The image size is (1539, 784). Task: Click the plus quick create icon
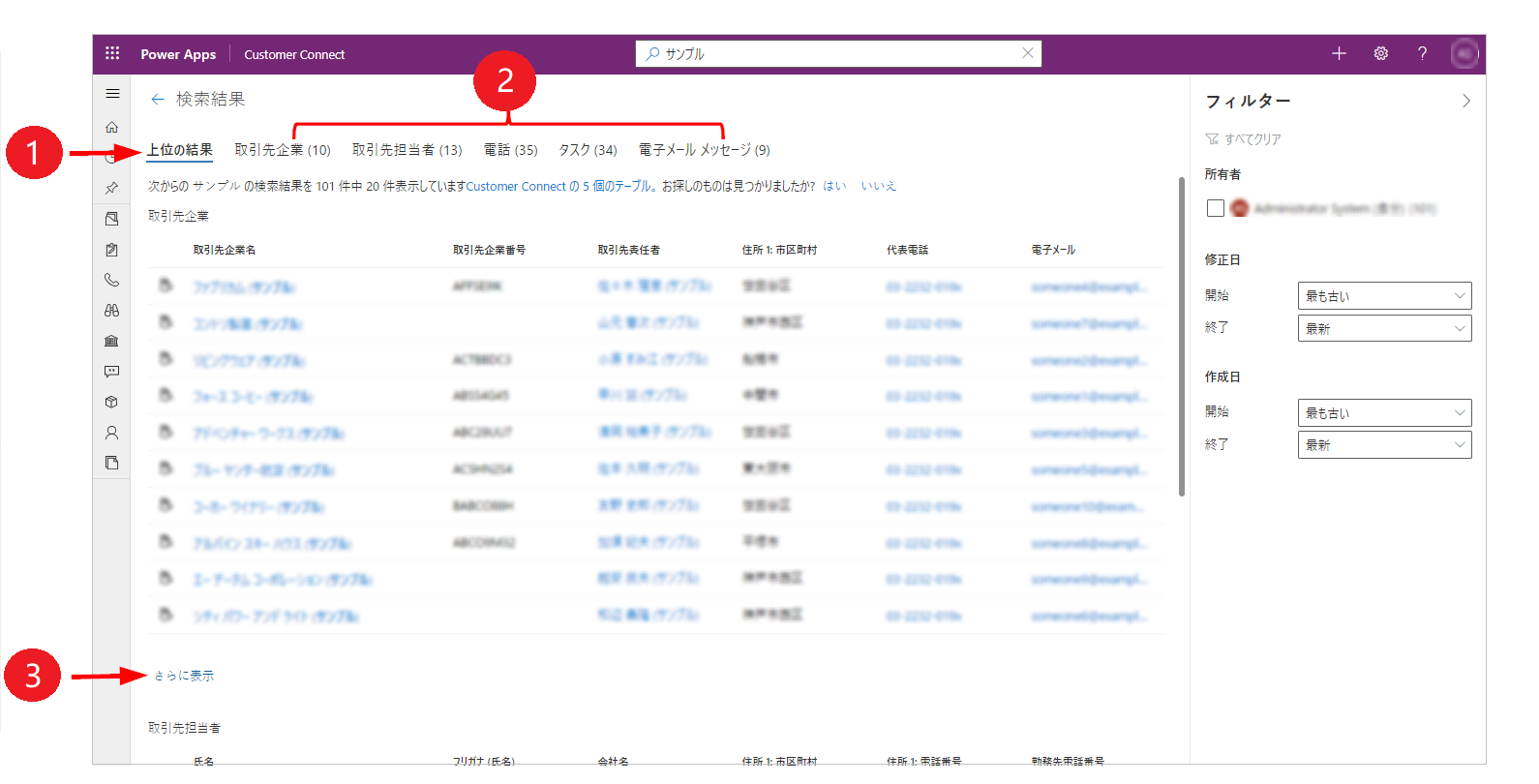coord(1339,53)
